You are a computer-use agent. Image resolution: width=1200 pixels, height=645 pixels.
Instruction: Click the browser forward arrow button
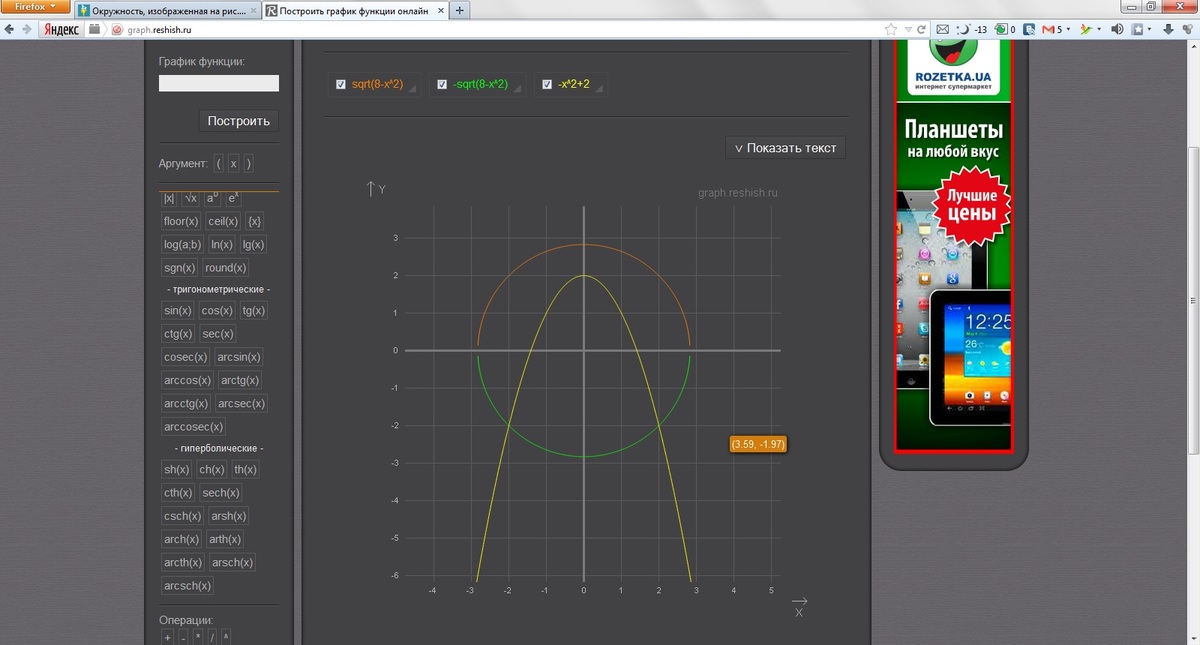26,29
